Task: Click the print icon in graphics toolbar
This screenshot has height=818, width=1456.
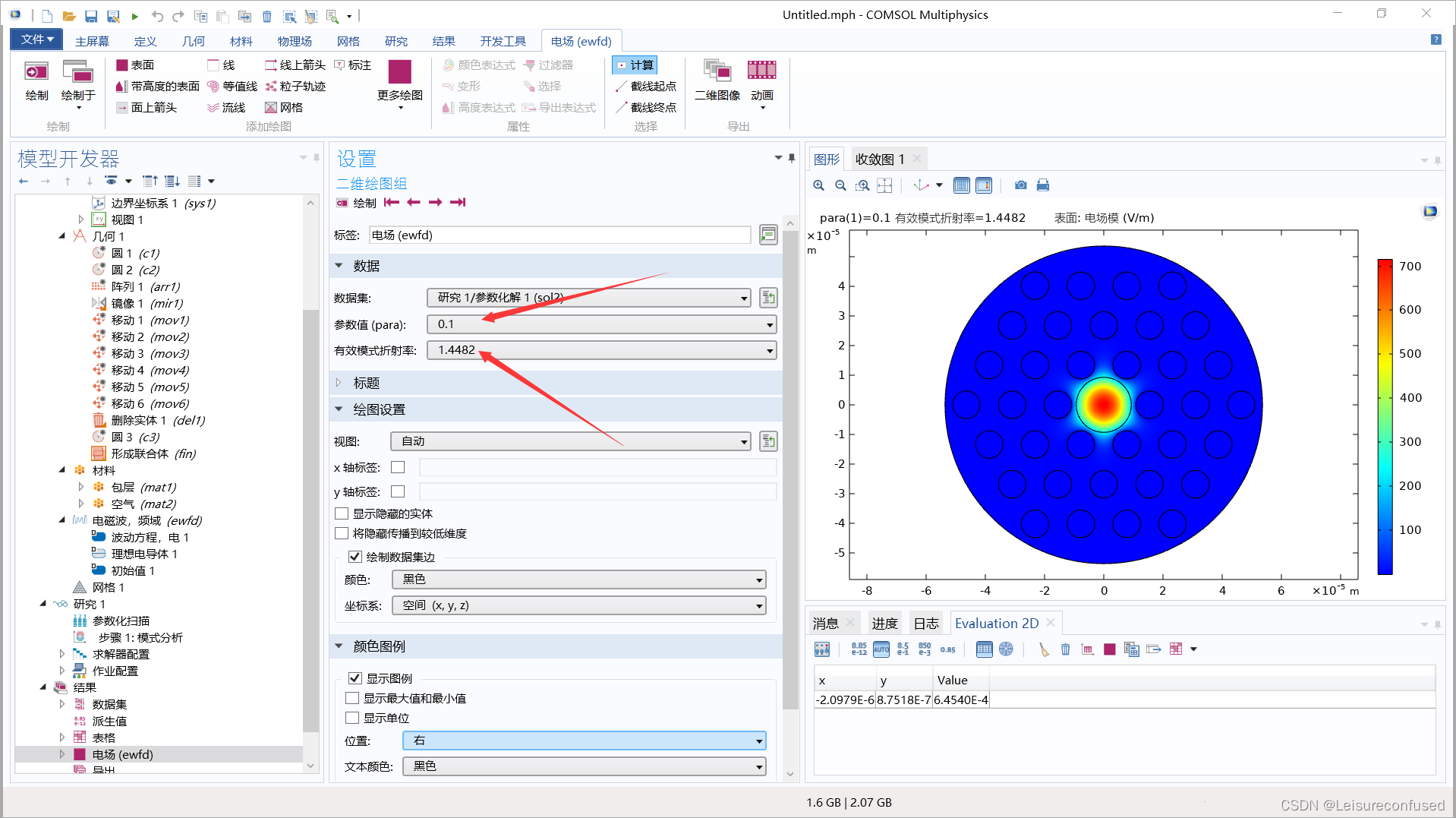Action: tap(1043, 185)
